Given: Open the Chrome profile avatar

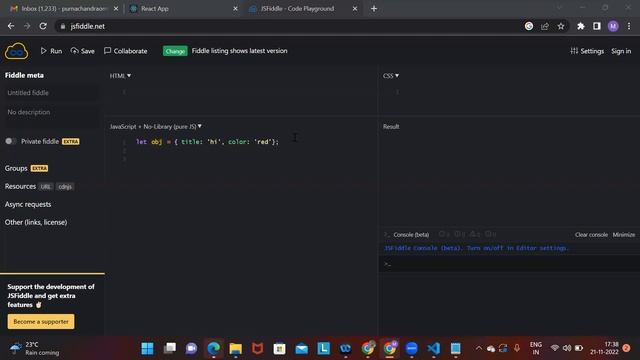Looking at the screenshot, I should 613,26.
